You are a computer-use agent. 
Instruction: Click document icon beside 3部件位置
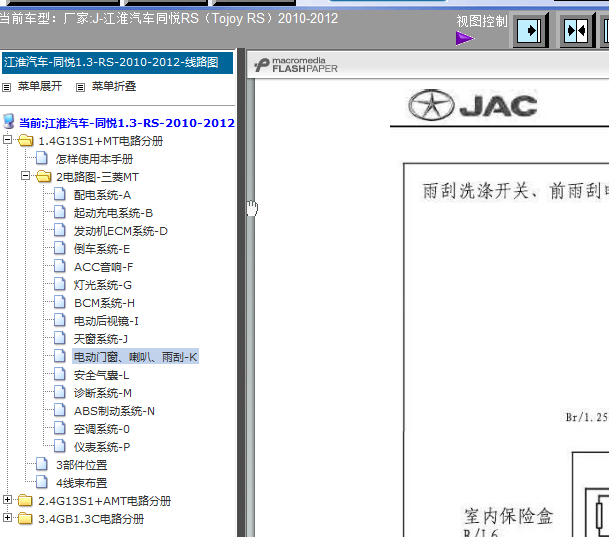tap(42, 464)
